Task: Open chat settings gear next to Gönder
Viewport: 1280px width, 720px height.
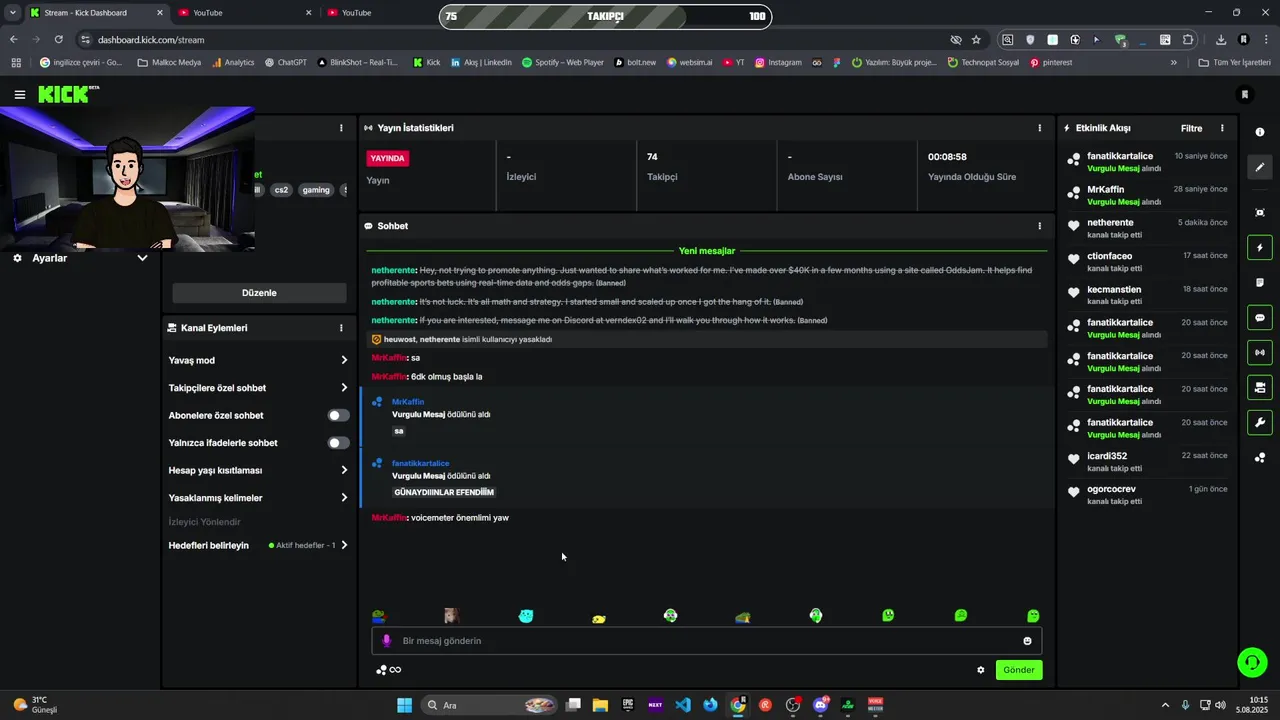Action: pyautogui.click(x=981, y=670)
